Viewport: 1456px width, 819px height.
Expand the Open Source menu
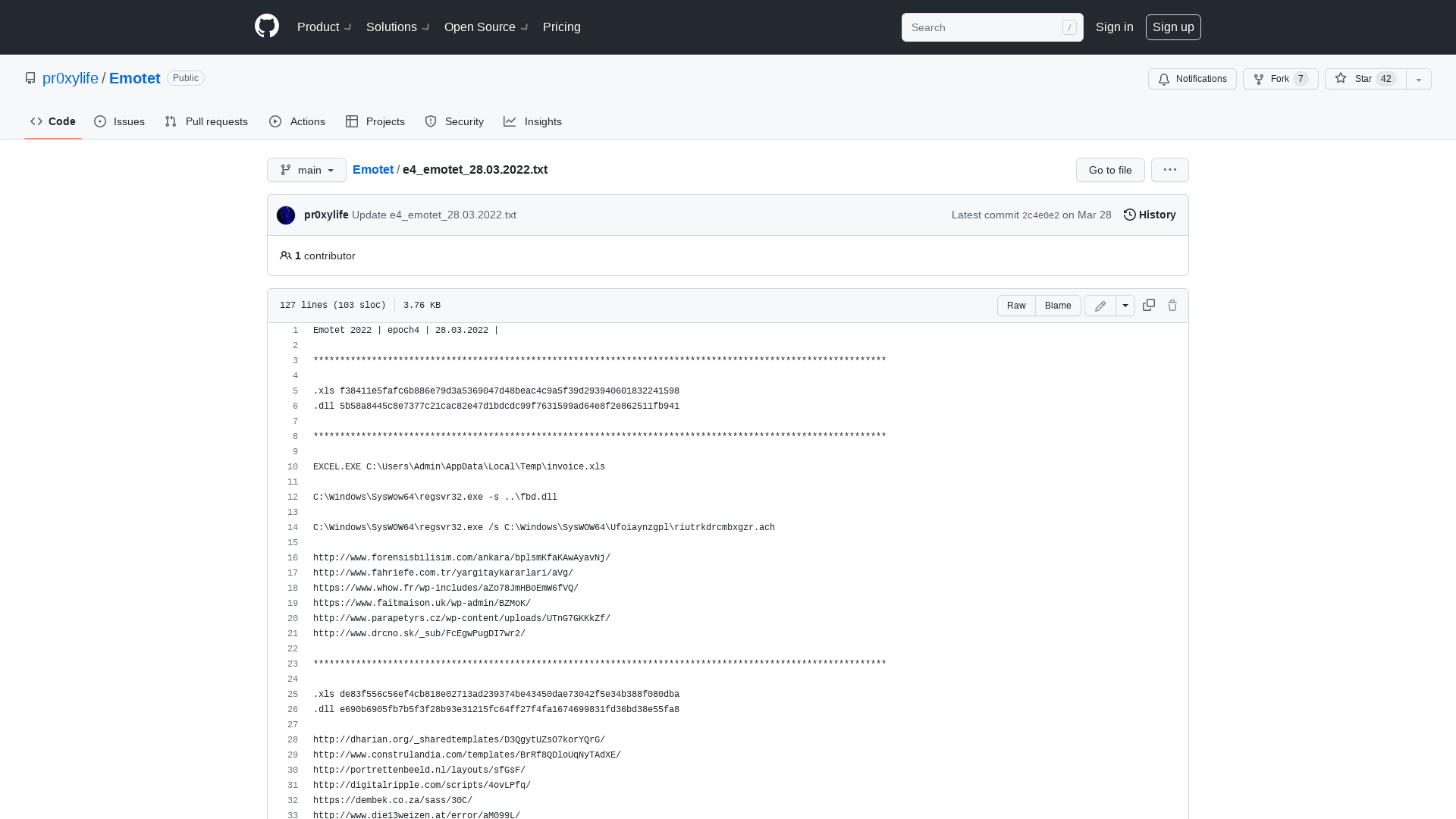(x=486, y=27)
